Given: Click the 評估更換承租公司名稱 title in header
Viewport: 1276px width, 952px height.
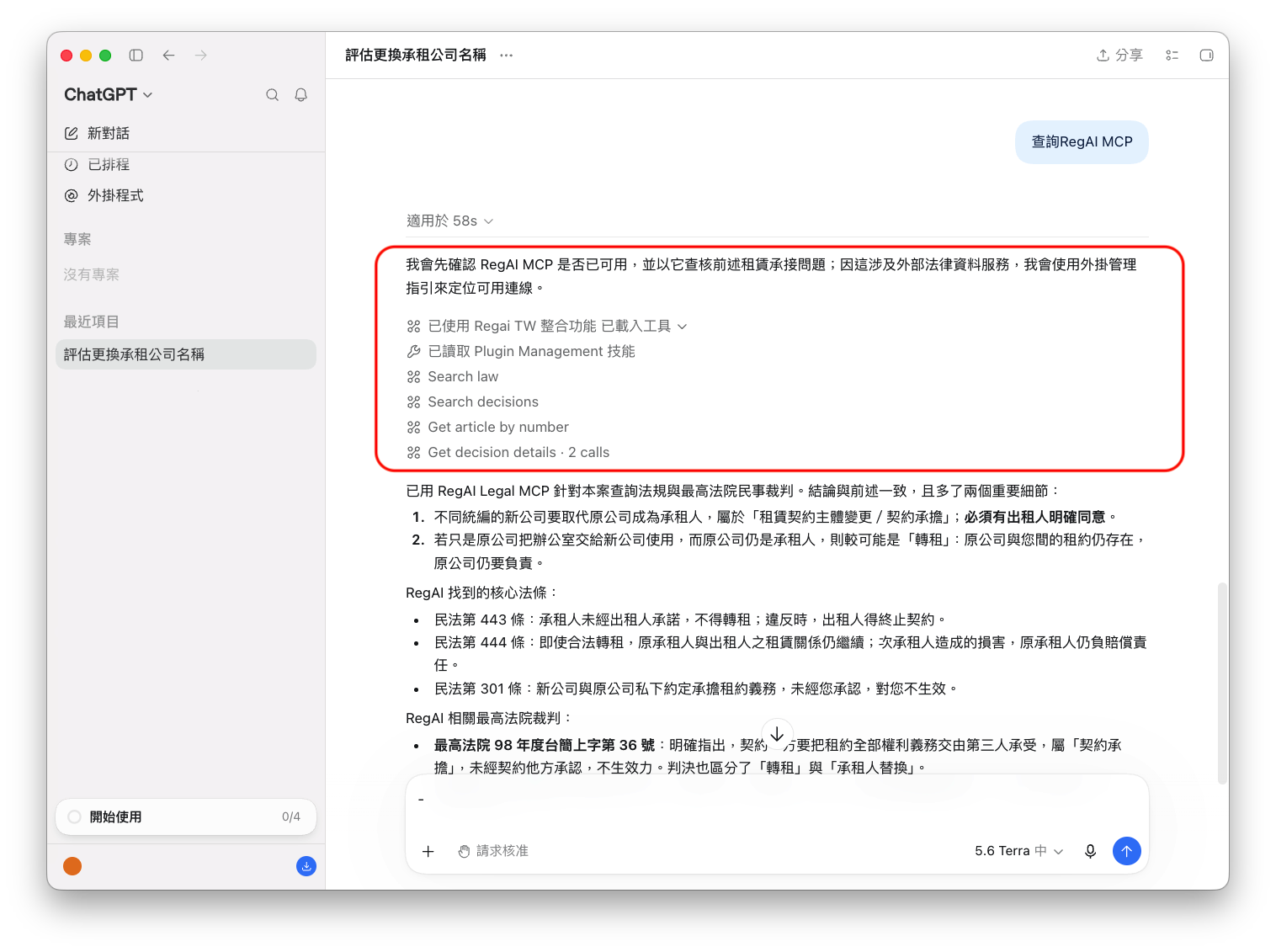Looking at the screenshot, I should coord(416,56).
